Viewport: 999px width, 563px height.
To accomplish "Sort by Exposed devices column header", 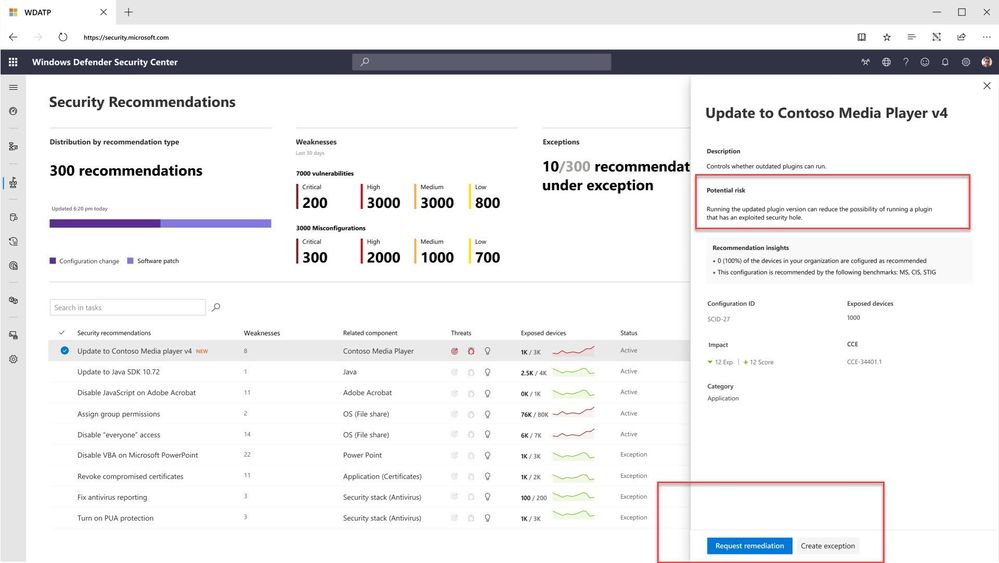I will pos(543,333).
